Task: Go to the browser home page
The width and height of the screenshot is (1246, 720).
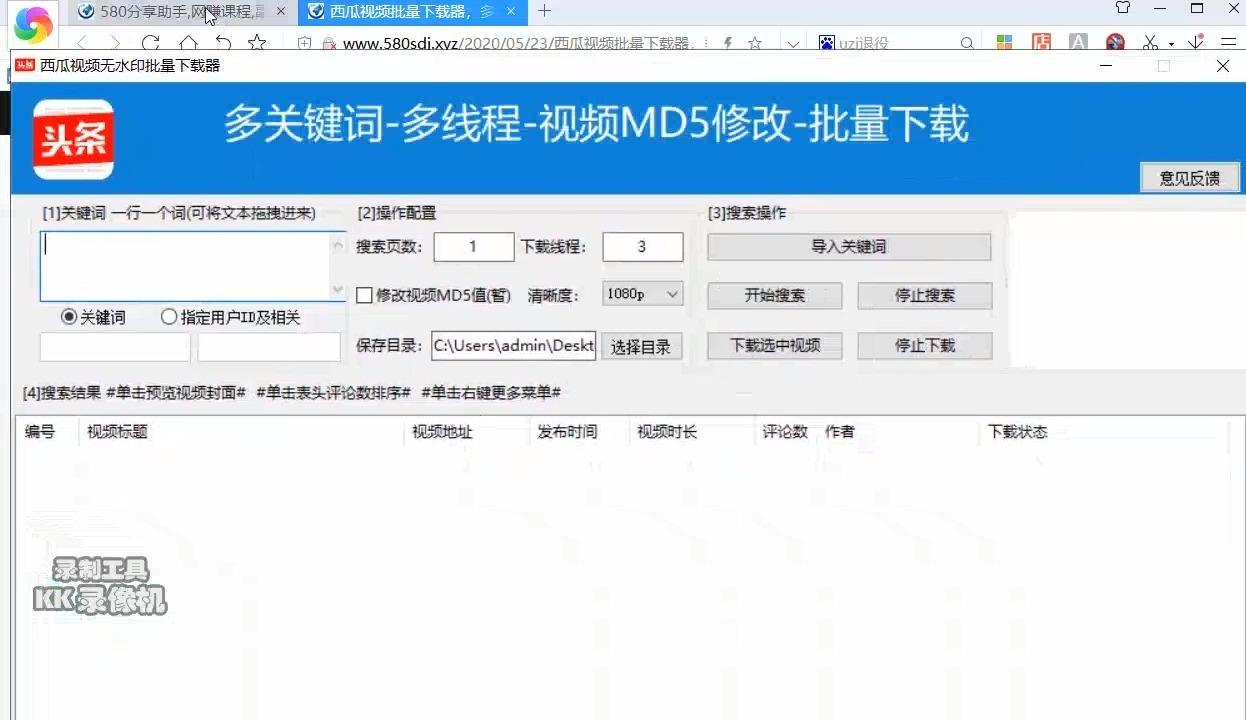Action: coord(187,43)
